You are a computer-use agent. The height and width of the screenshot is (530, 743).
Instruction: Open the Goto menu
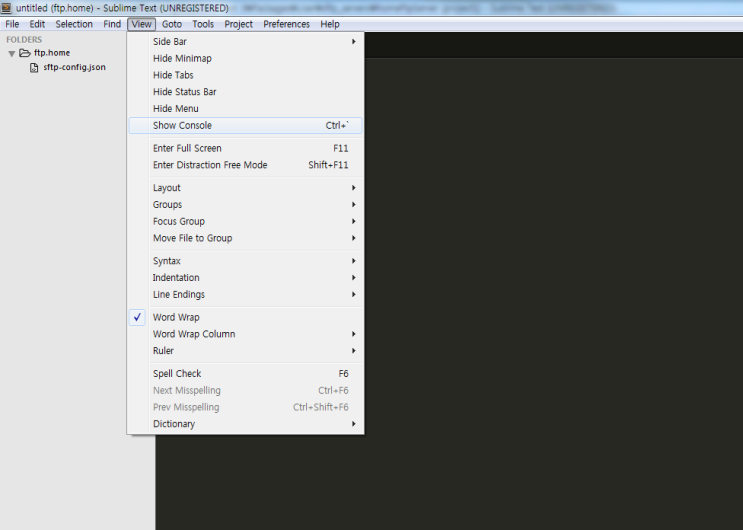[172, 24]
